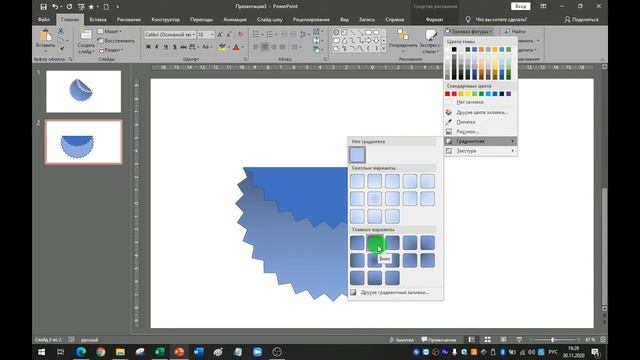Open Макет layout dropdown
Viewport: 640px width, 360px height.
click(109, 31)
